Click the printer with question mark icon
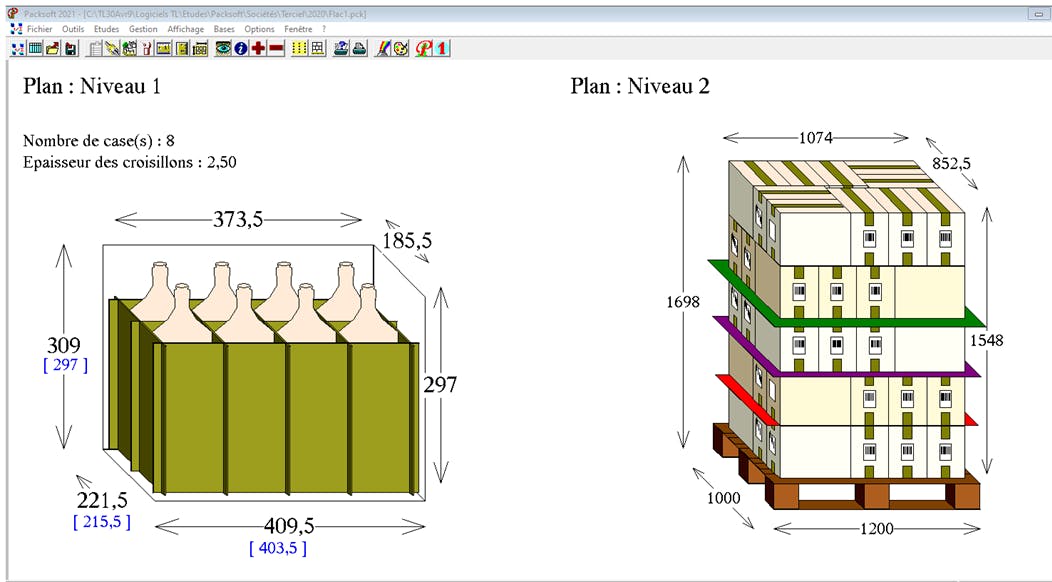This screenshot has width=1052, height=582. (x=341, y=48)
